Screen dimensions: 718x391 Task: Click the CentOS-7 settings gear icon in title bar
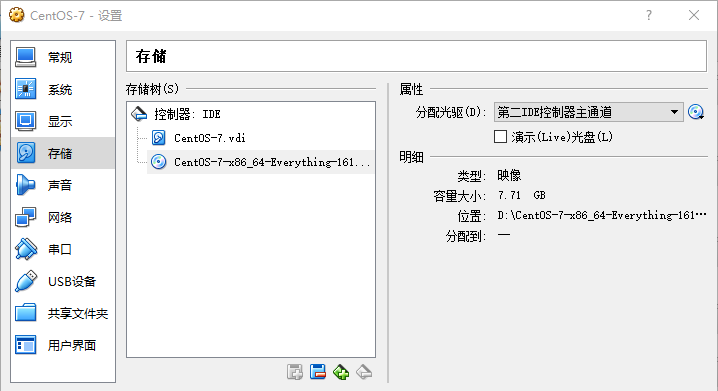tap(16, 15)
